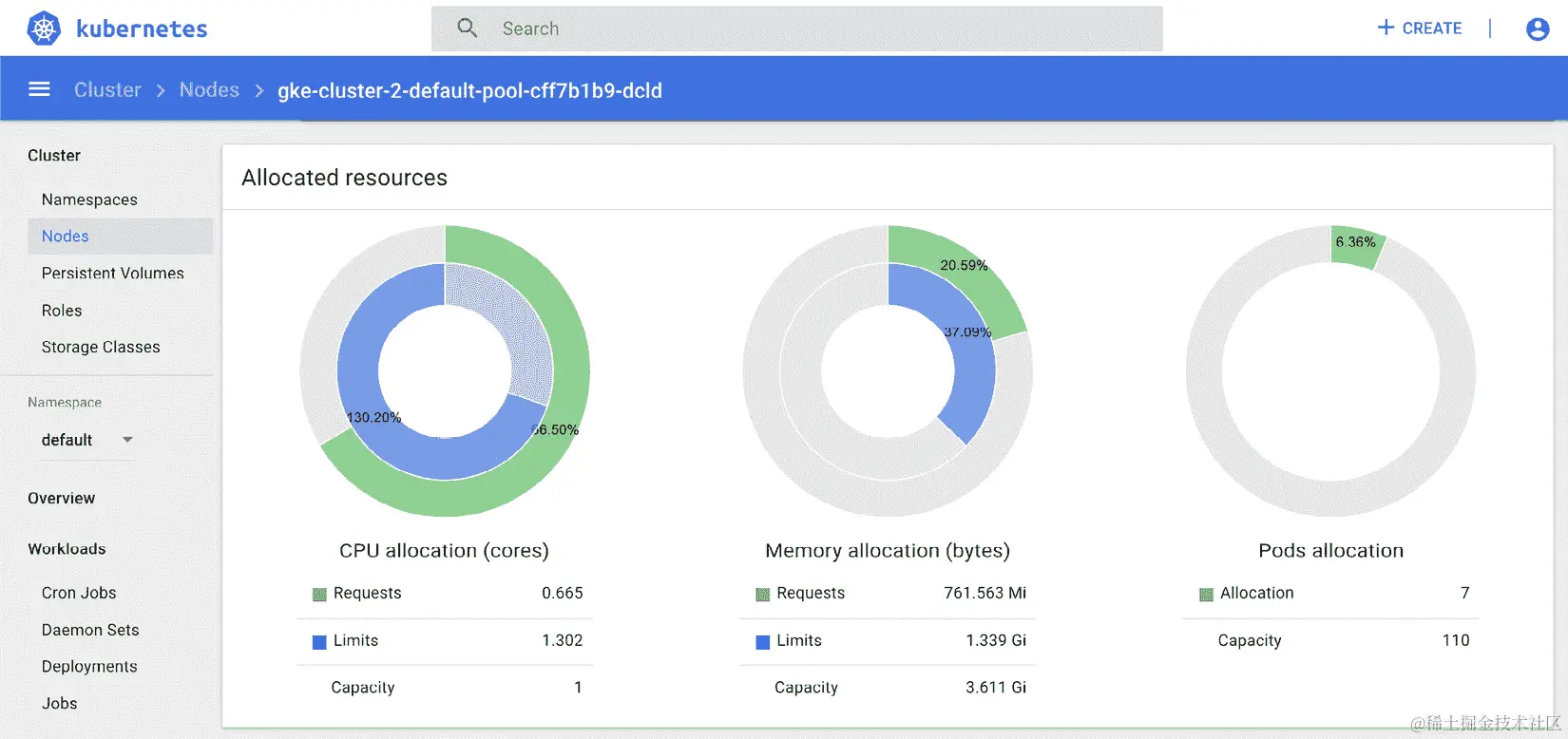Open Roles in the sidebar

coord(62,311)
